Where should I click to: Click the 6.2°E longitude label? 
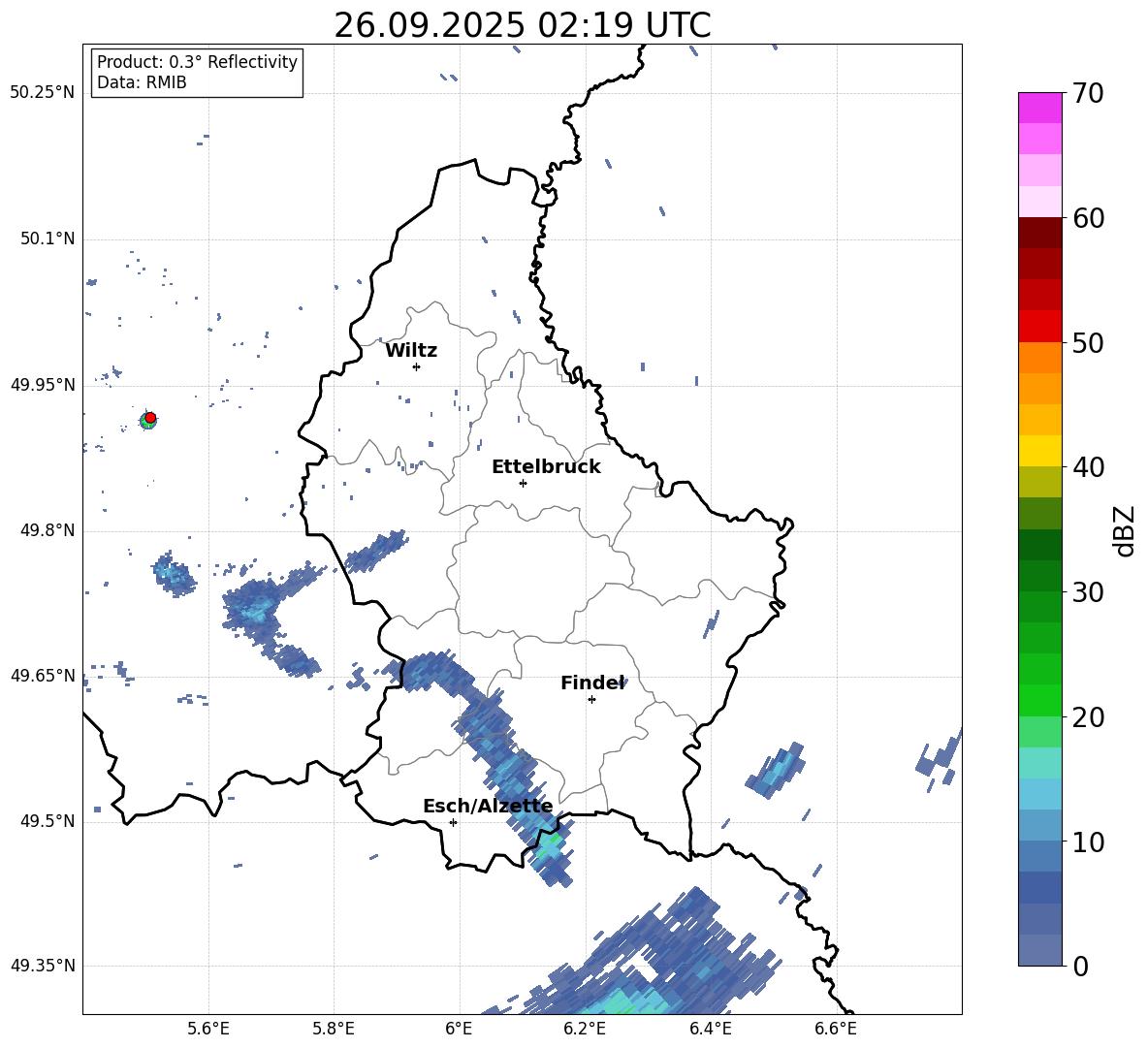pos(585,1029)
